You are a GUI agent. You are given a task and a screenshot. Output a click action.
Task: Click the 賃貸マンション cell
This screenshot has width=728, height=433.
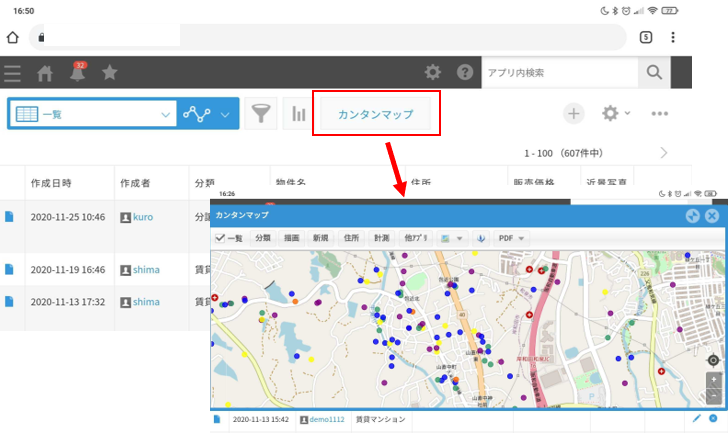(381, 420)
